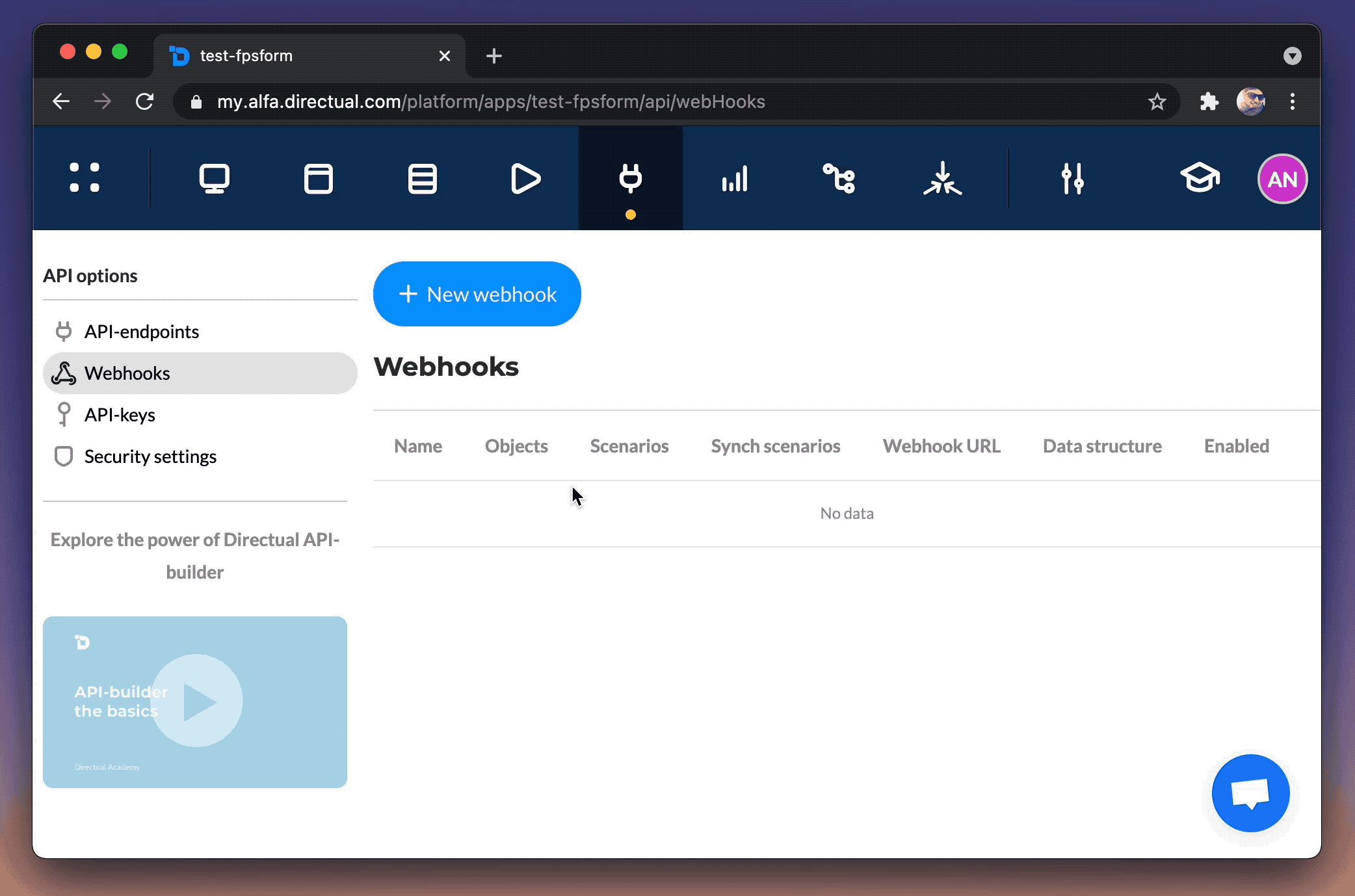Bookmark page with the star icon

(x=1157, y=101)
